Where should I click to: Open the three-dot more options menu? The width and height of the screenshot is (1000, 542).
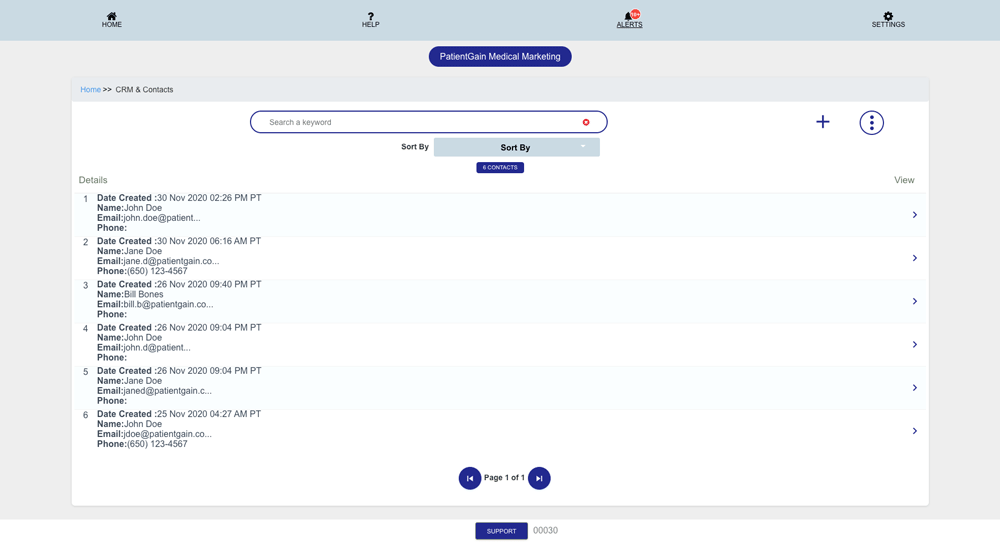click(871, 122)
